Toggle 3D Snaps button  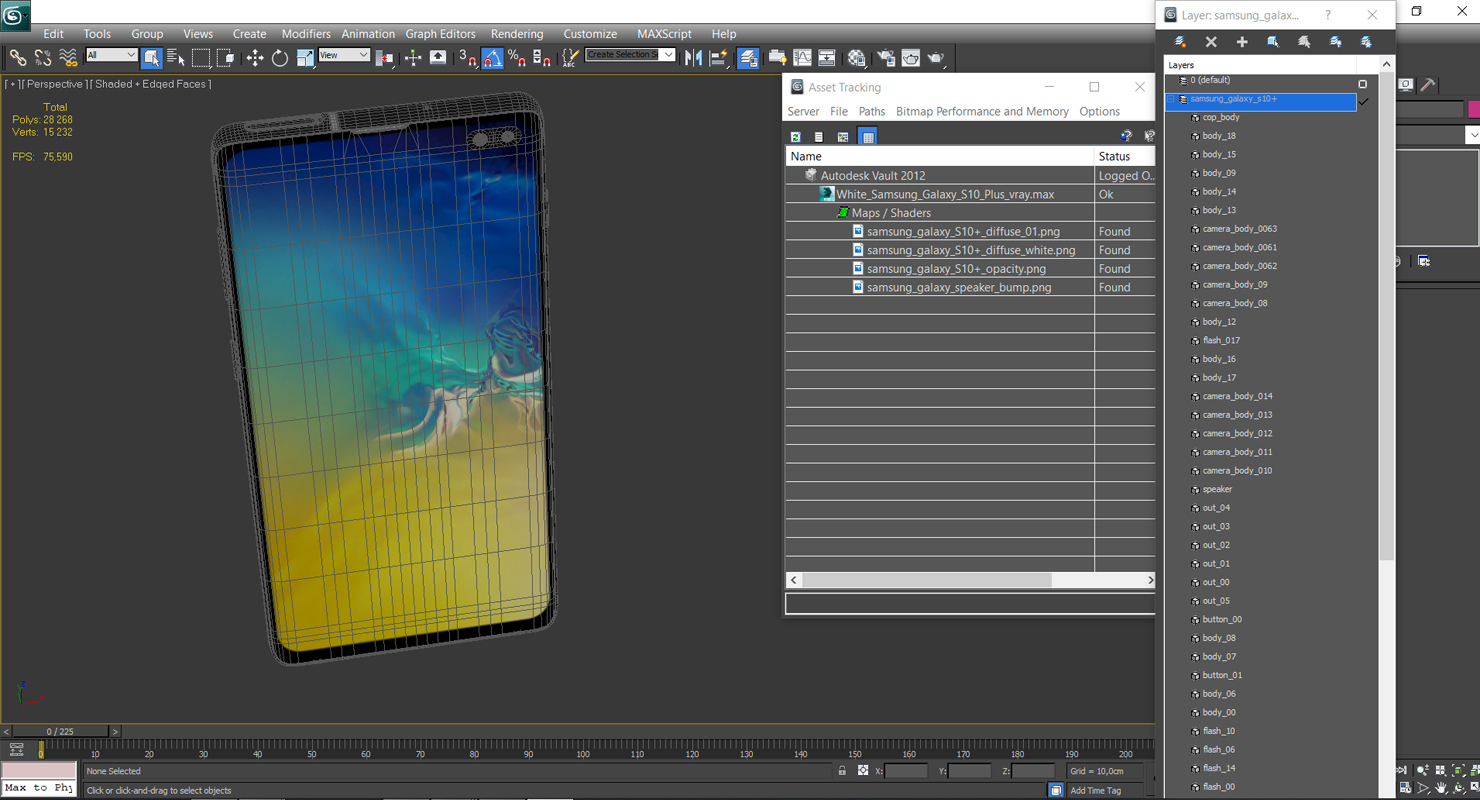pos(467,58)
